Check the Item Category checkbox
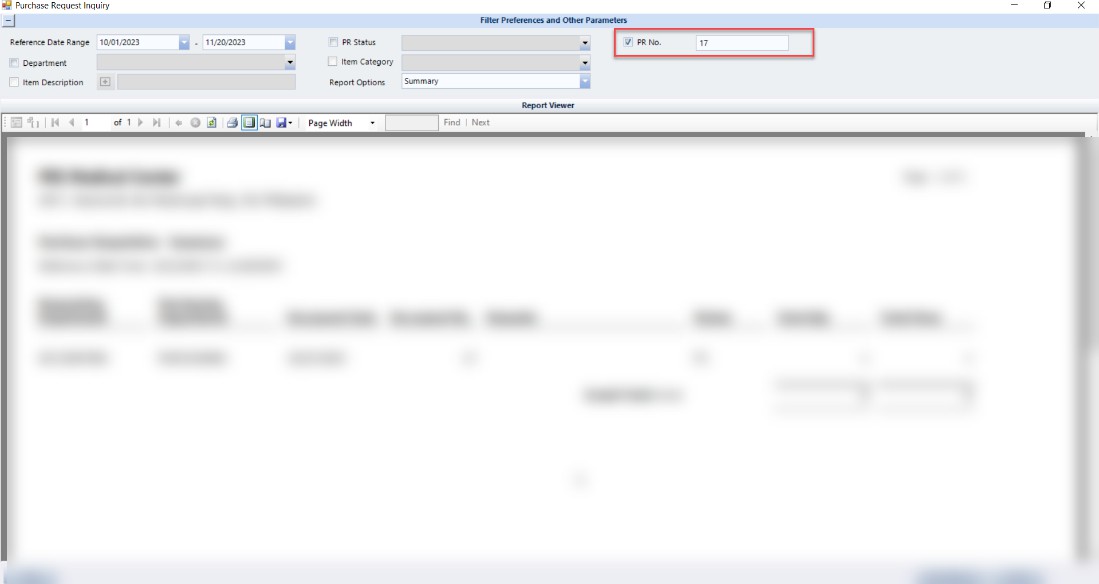 333,62
